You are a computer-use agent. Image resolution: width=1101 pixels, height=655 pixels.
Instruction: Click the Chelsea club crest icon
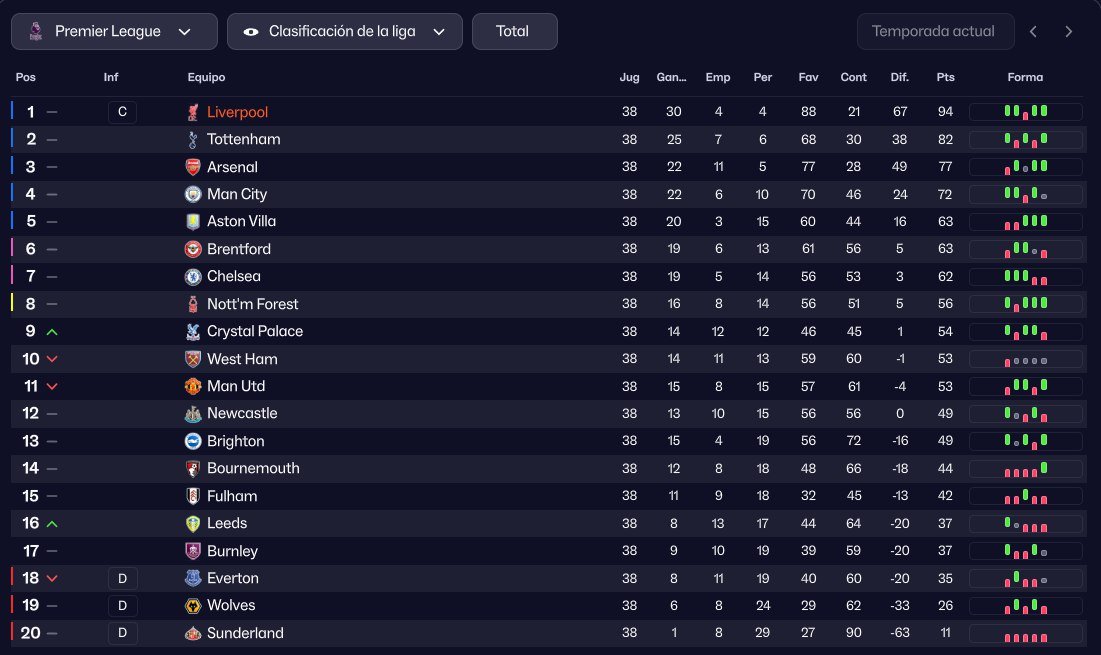point(193,276)
